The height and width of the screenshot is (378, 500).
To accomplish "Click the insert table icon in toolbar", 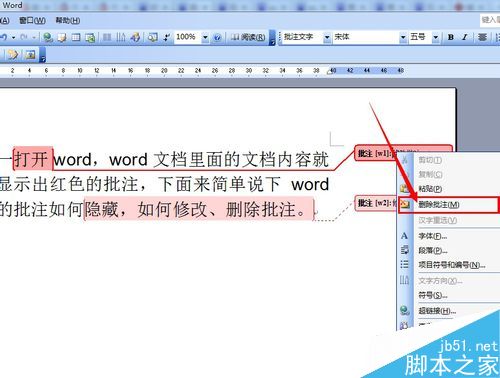I will tap(76, 37).
